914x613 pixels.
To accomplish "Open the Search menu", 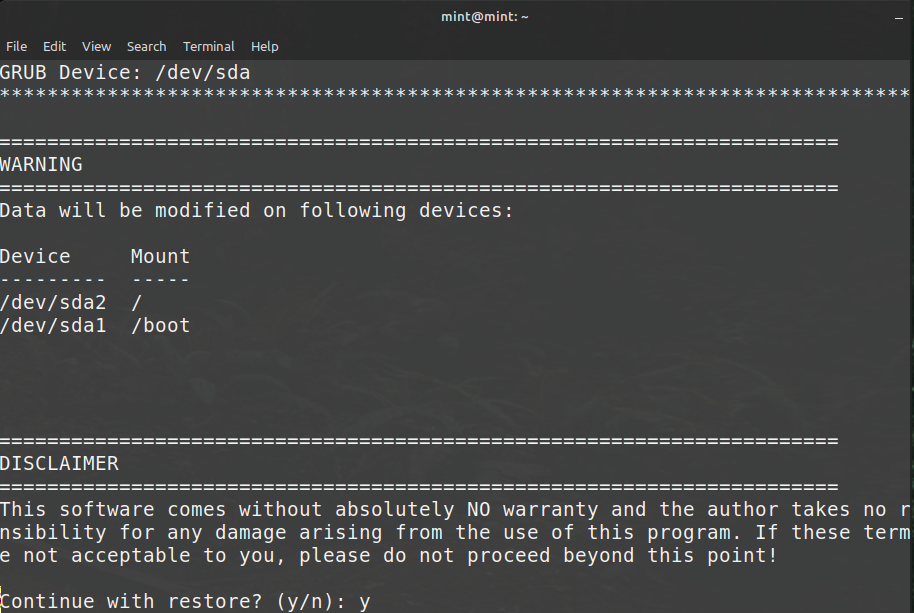I will click(x=146, y=46).
